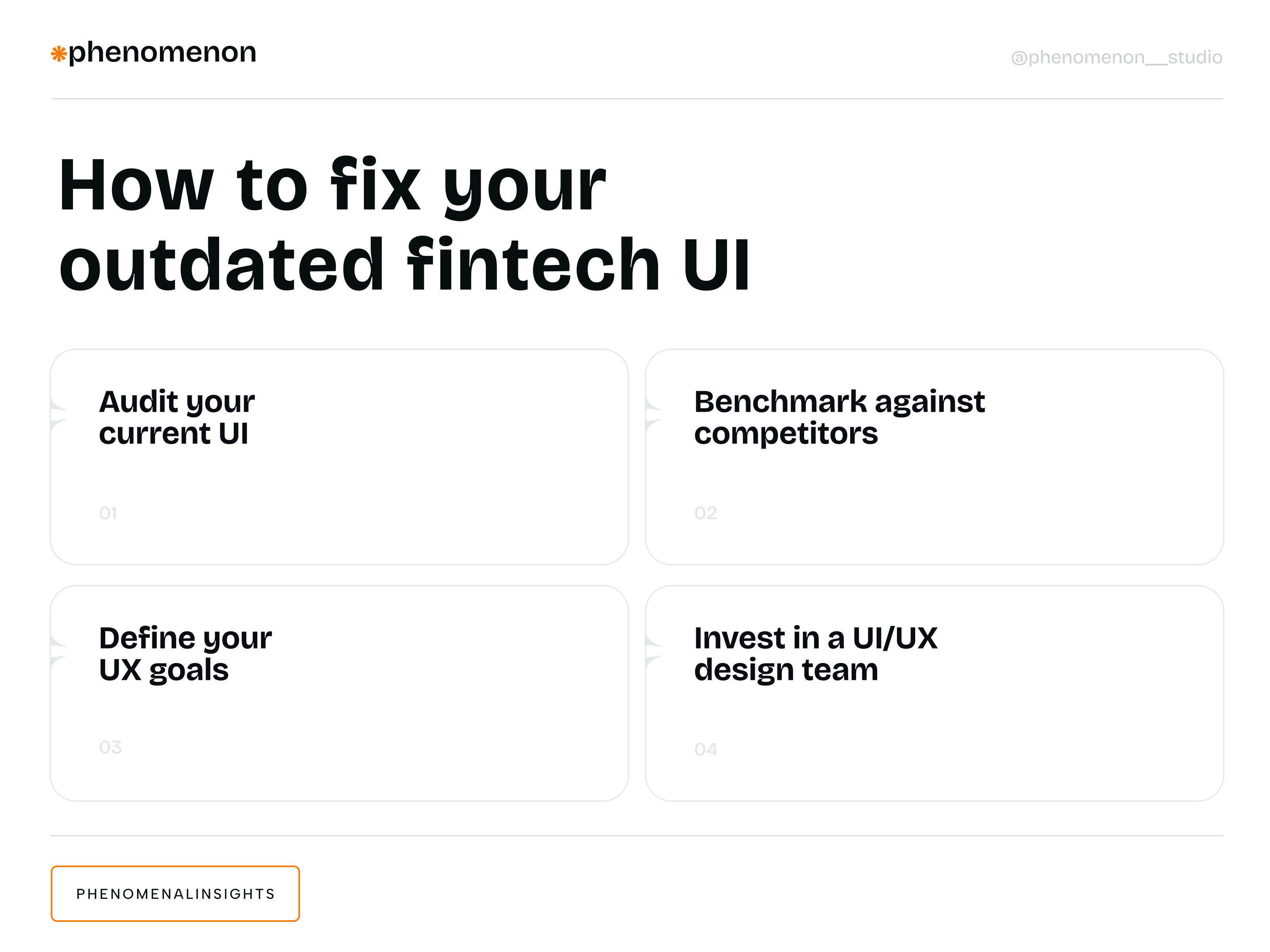Select the "Audit your current UI" card title
This screenshot has width=1270, height=952.
pyautogui.click(x=177, y=417)
